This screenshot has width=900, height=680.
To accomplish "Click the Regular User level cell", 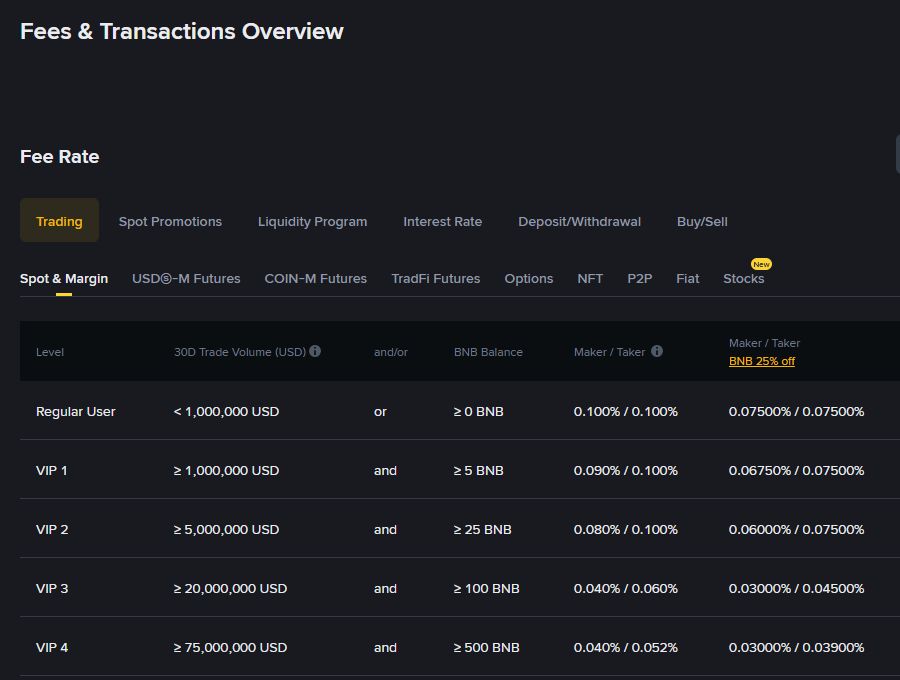I will coord(76,411).
